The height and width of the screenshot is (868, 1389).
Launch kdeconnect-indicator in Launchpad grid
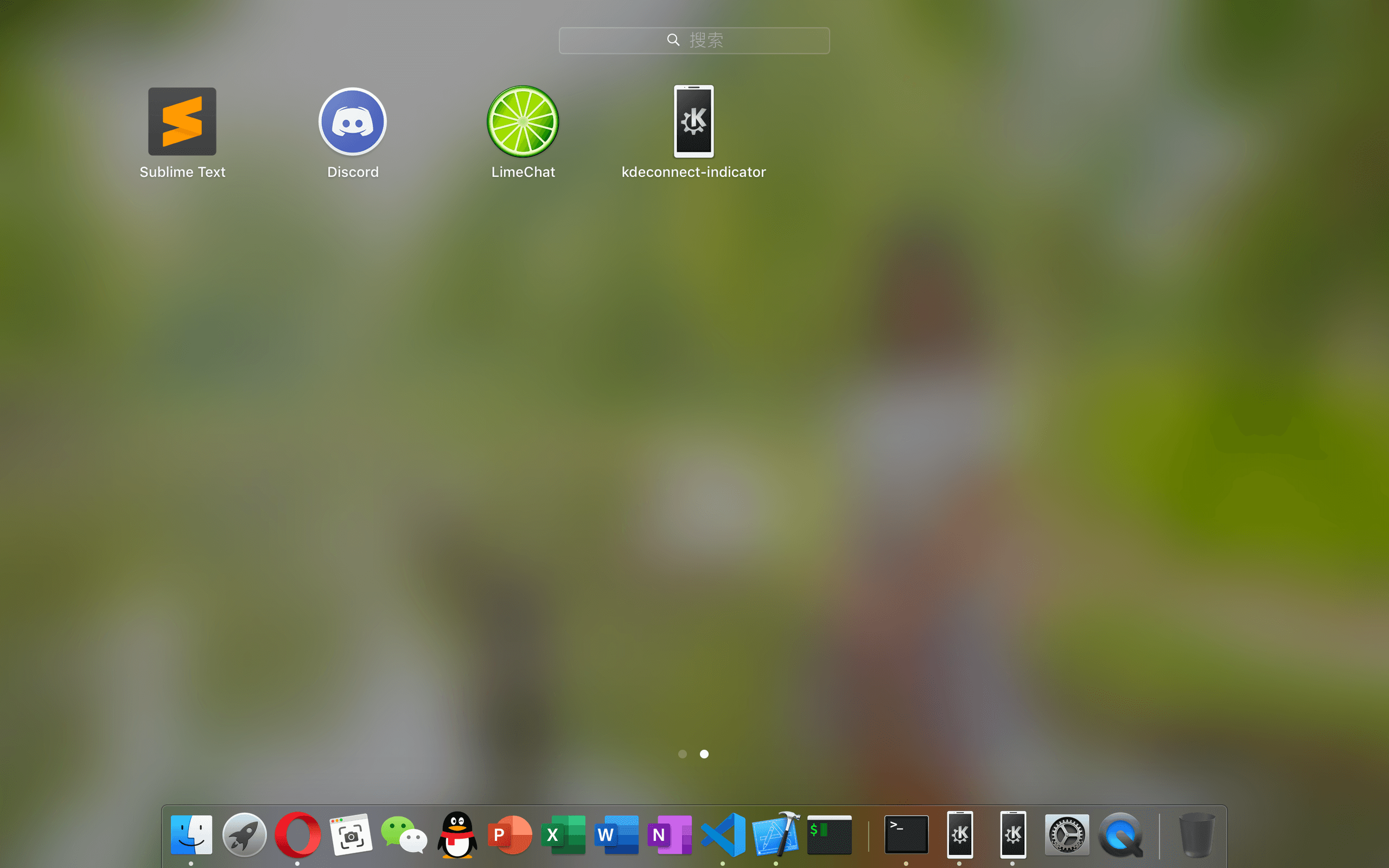[x=693, y=122]
